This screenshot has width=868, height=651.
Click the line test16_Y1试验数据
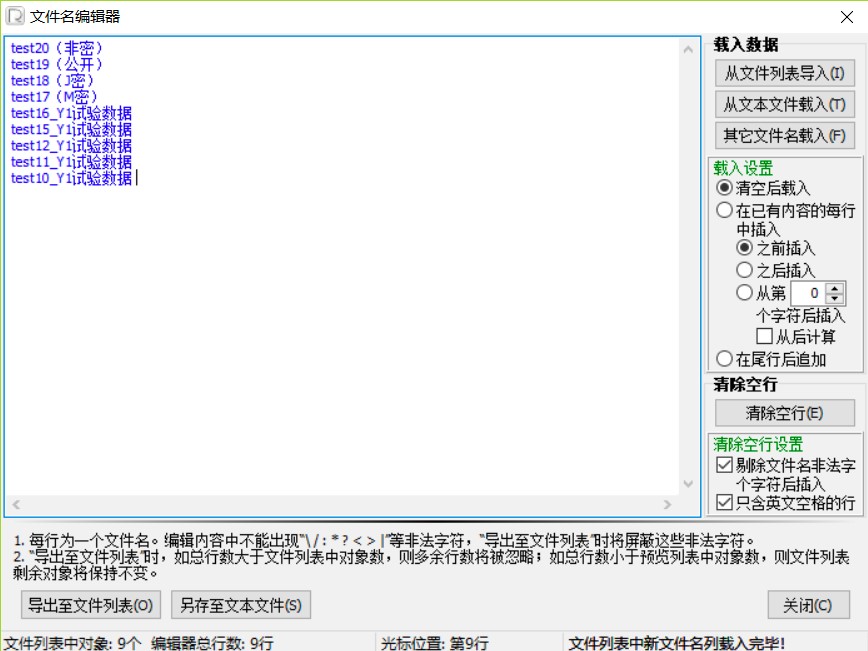coord(71,113)
